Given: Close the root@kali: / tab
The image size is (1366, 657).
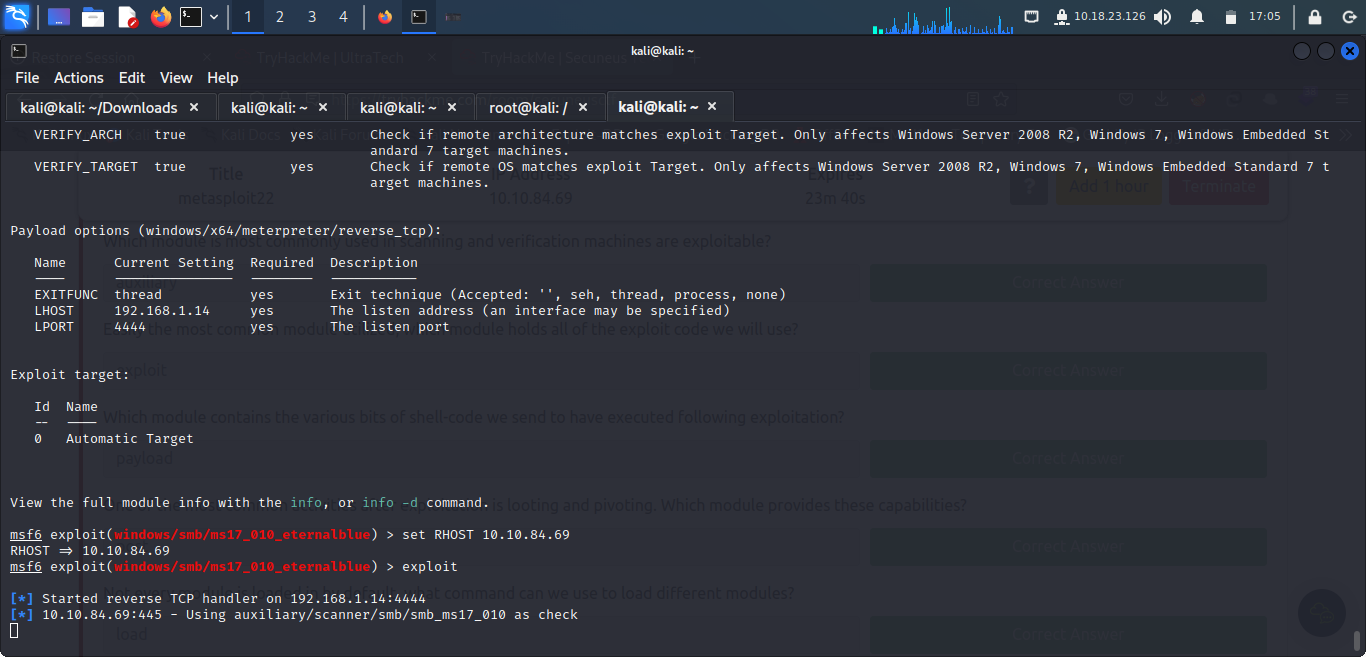Looking at the screenshot, I should (583, 107).
